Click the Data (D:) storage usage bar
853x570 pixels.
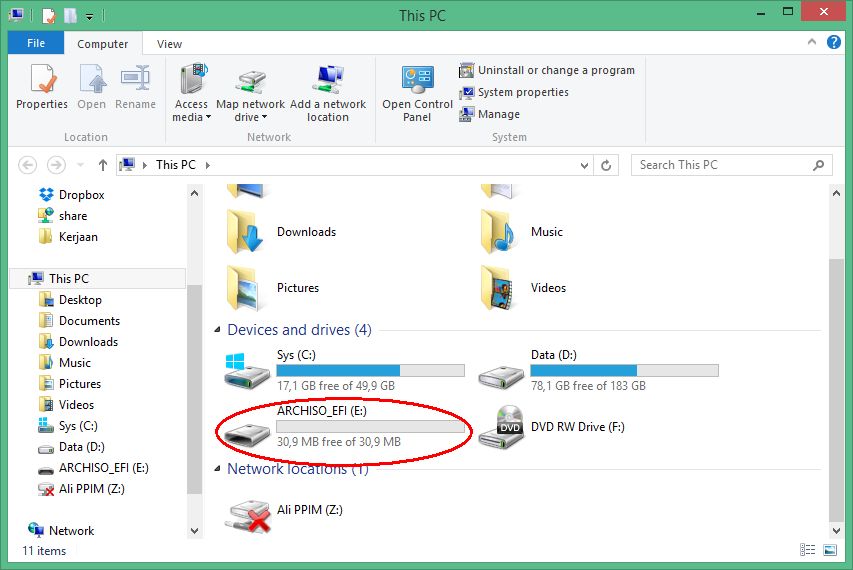click(x=624, y=370)
